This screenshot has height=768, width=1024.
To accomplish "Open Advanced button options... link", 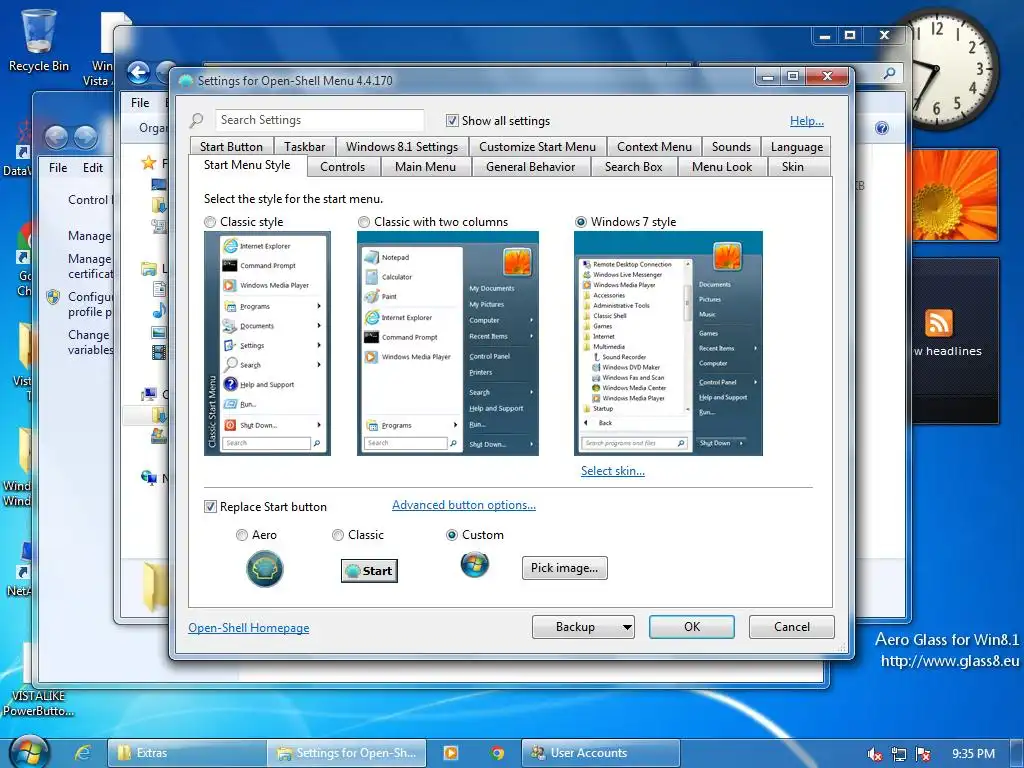I will (464, 505).
